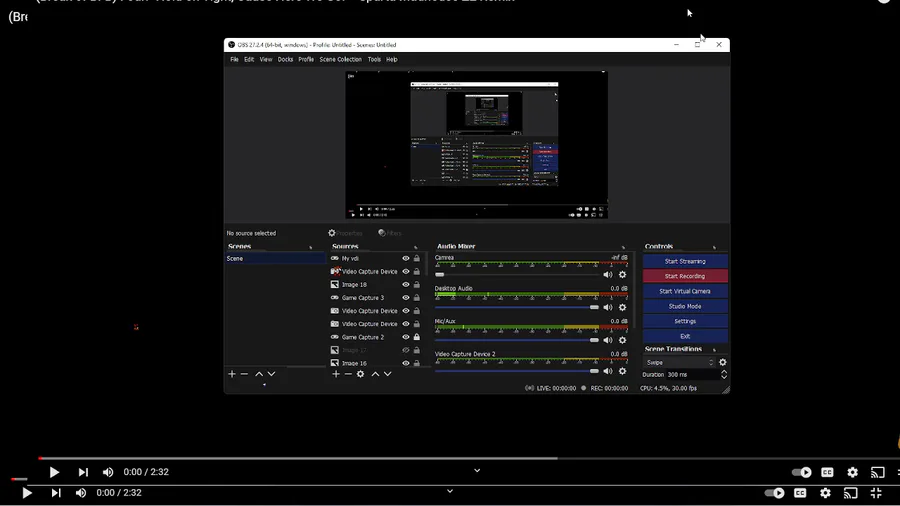Screen dimensions: 900x506
Task: Mute the Camera audio channel speaker icon
Action: pyautogui.click(x=607, y=275)
